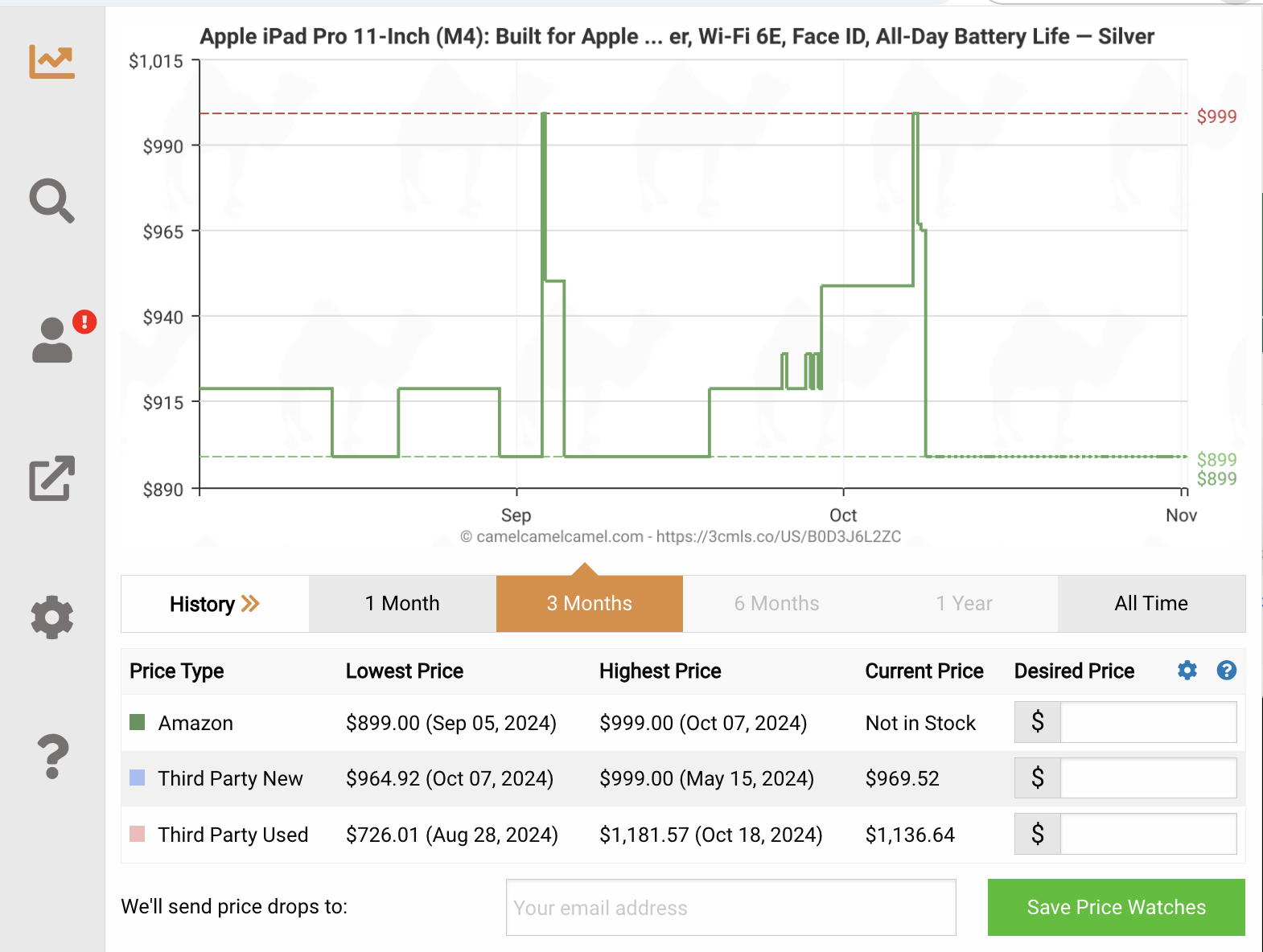Image resolution: width=1263 pixels, height=952 pixels.
Task: Select the 3 Months range tab
Action: [x=590, y=604]
